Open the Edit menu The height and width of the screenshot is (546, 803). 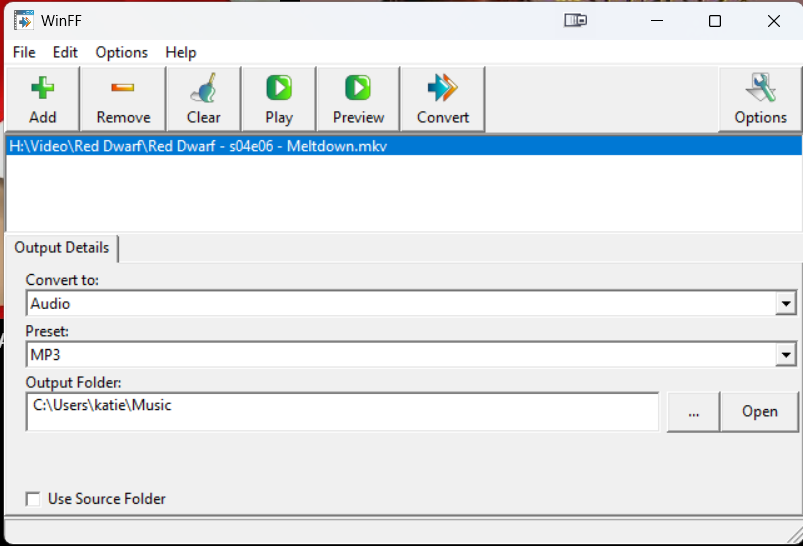click(65, 52)
